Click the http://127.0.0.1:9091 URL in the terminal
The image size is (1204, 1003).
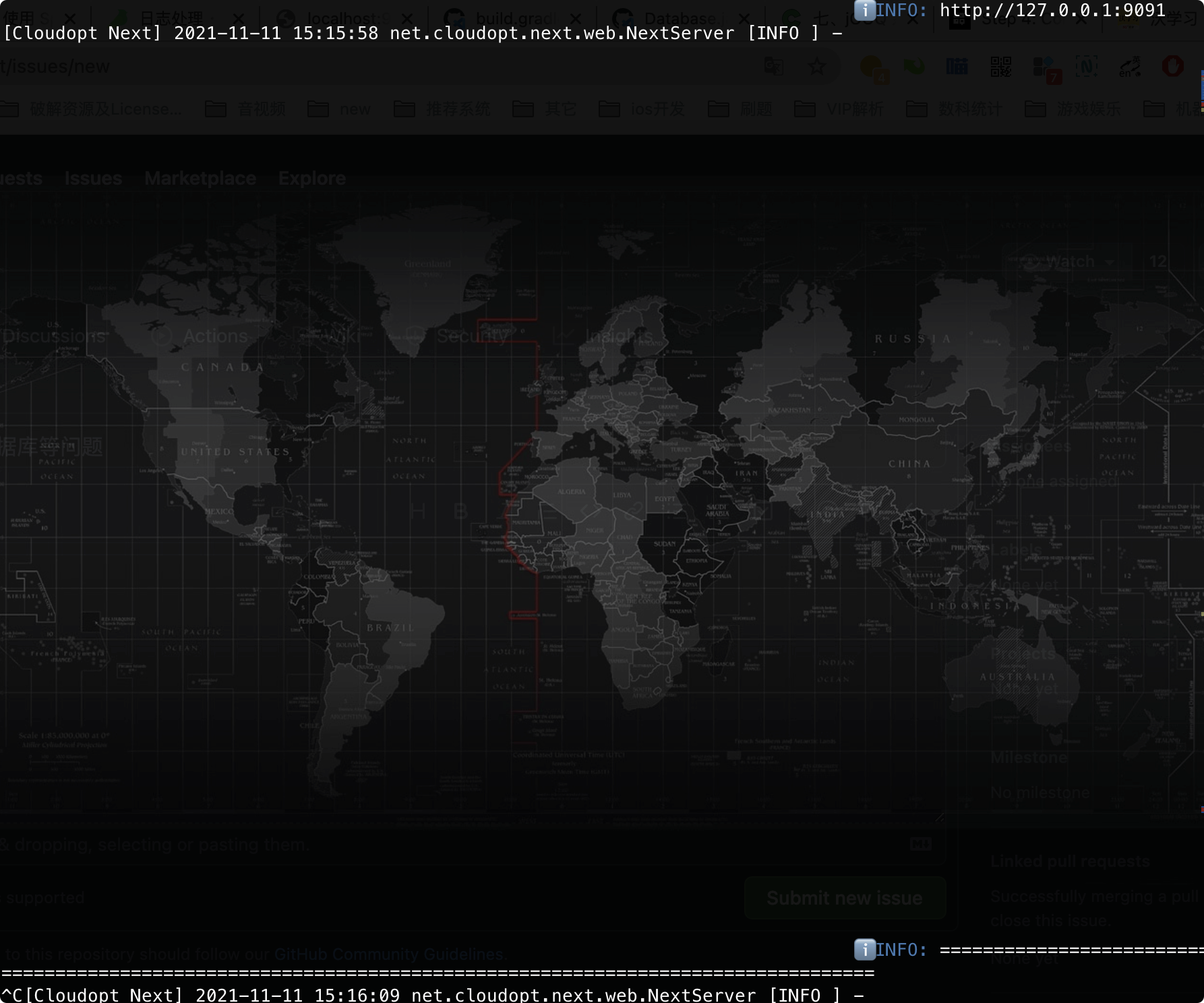[1052, 10]
